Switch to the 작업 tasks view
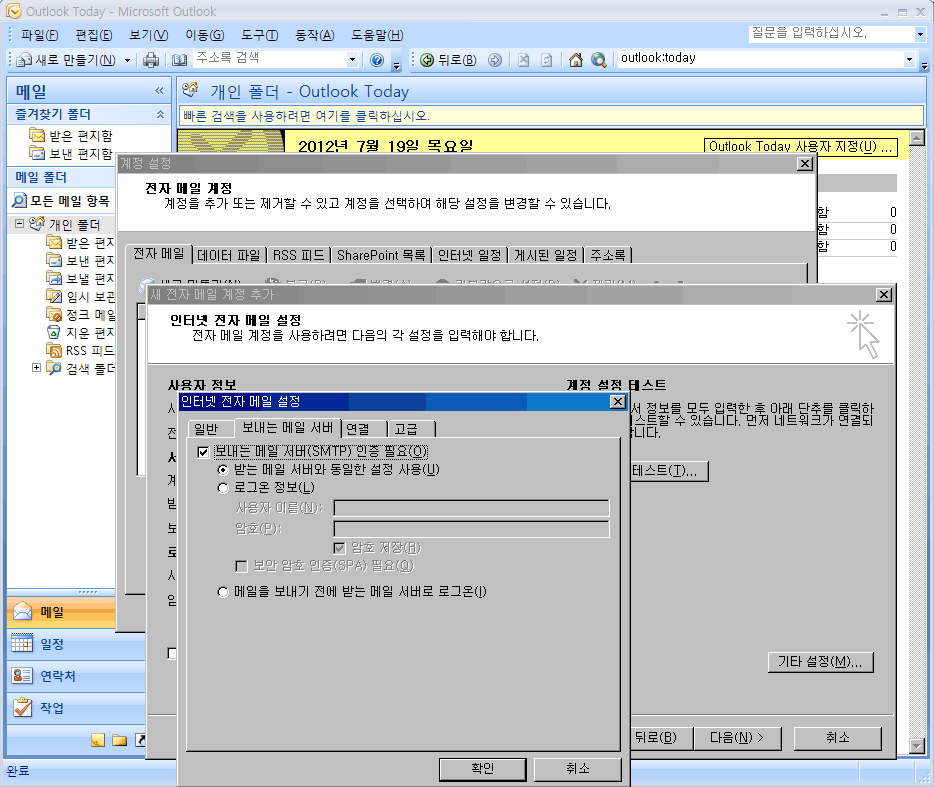 click(76, 708)
